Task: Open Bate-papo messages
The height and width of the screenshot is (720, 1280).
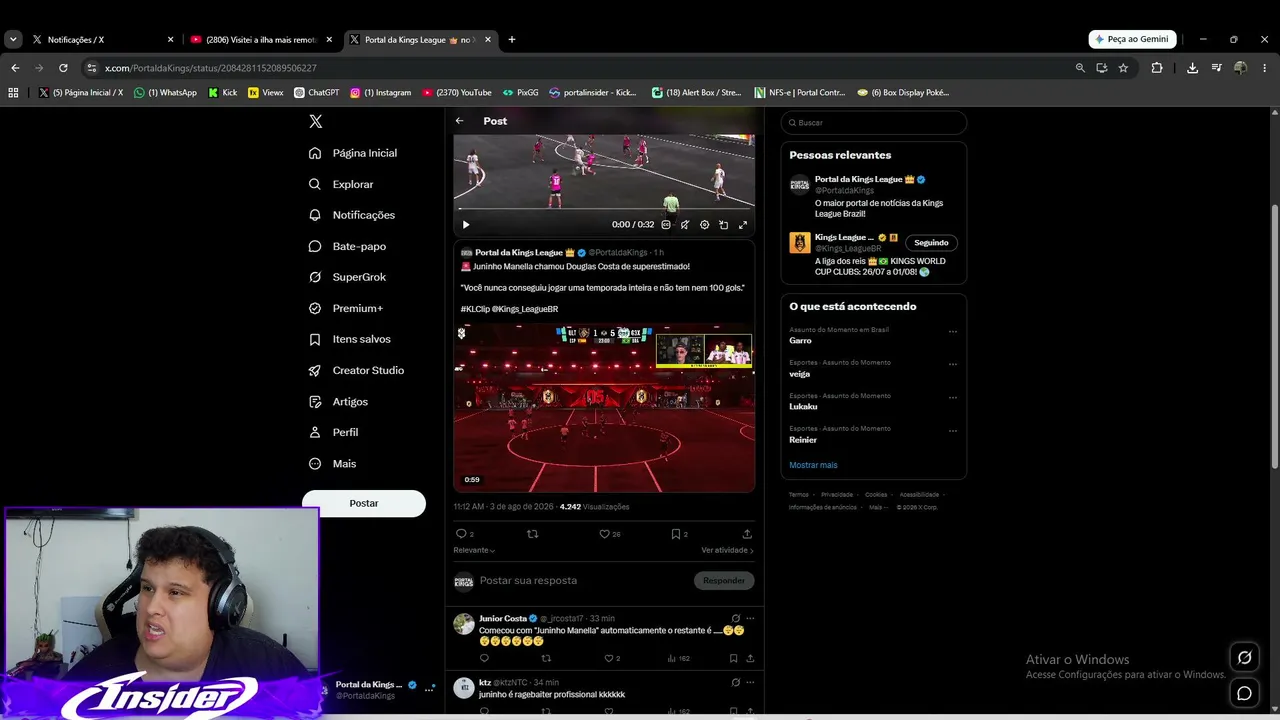Action: tap(348, 246)
